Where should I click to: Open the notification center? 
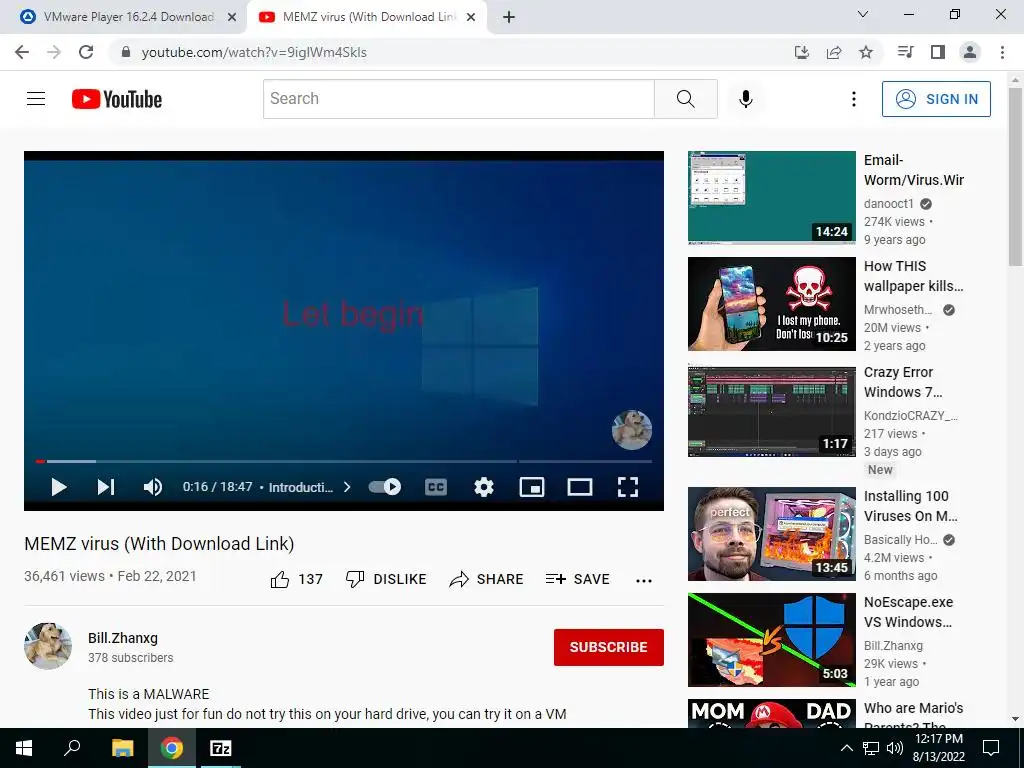[x=991, y=748]
